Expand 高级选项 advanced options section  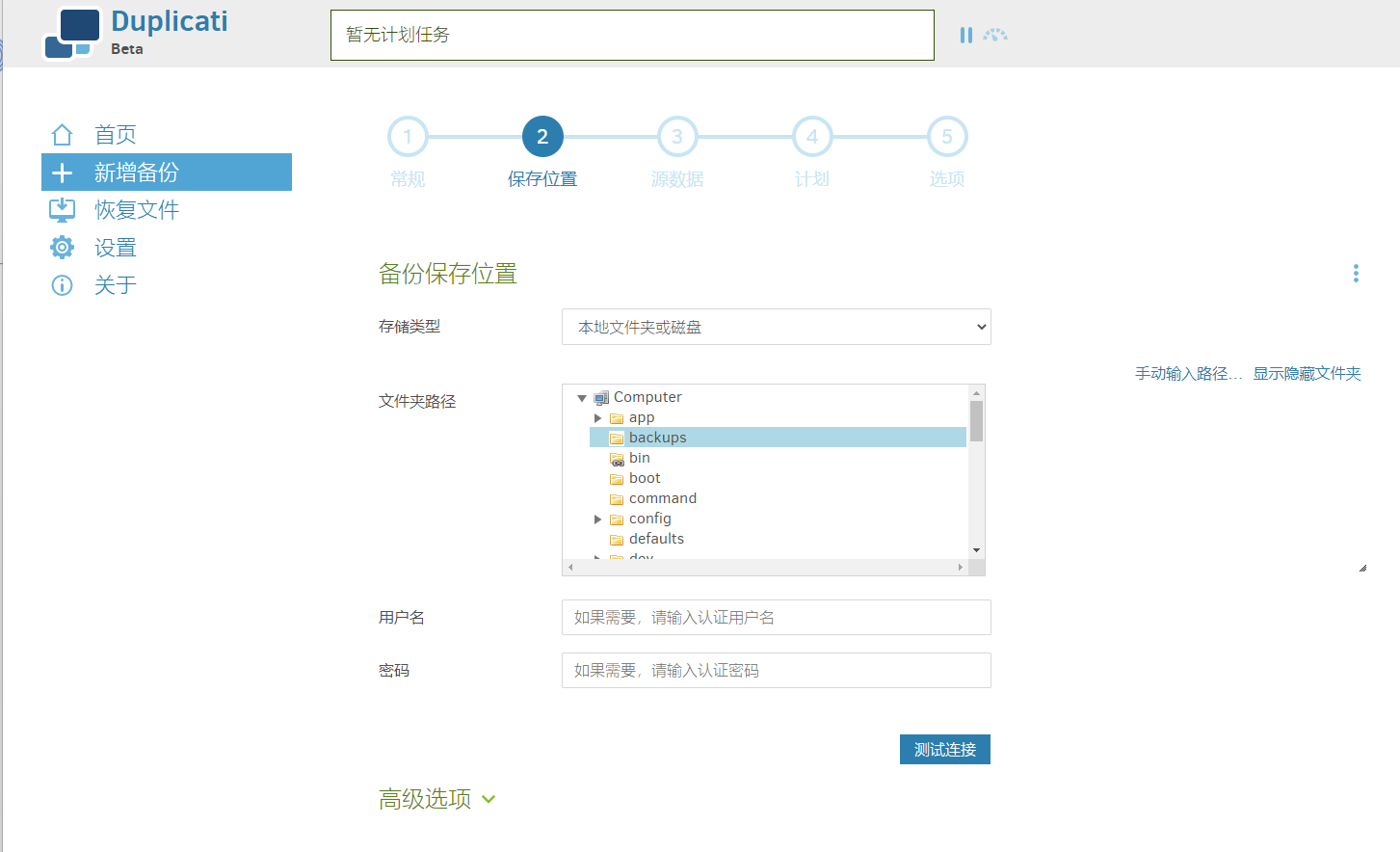(436, 799)
